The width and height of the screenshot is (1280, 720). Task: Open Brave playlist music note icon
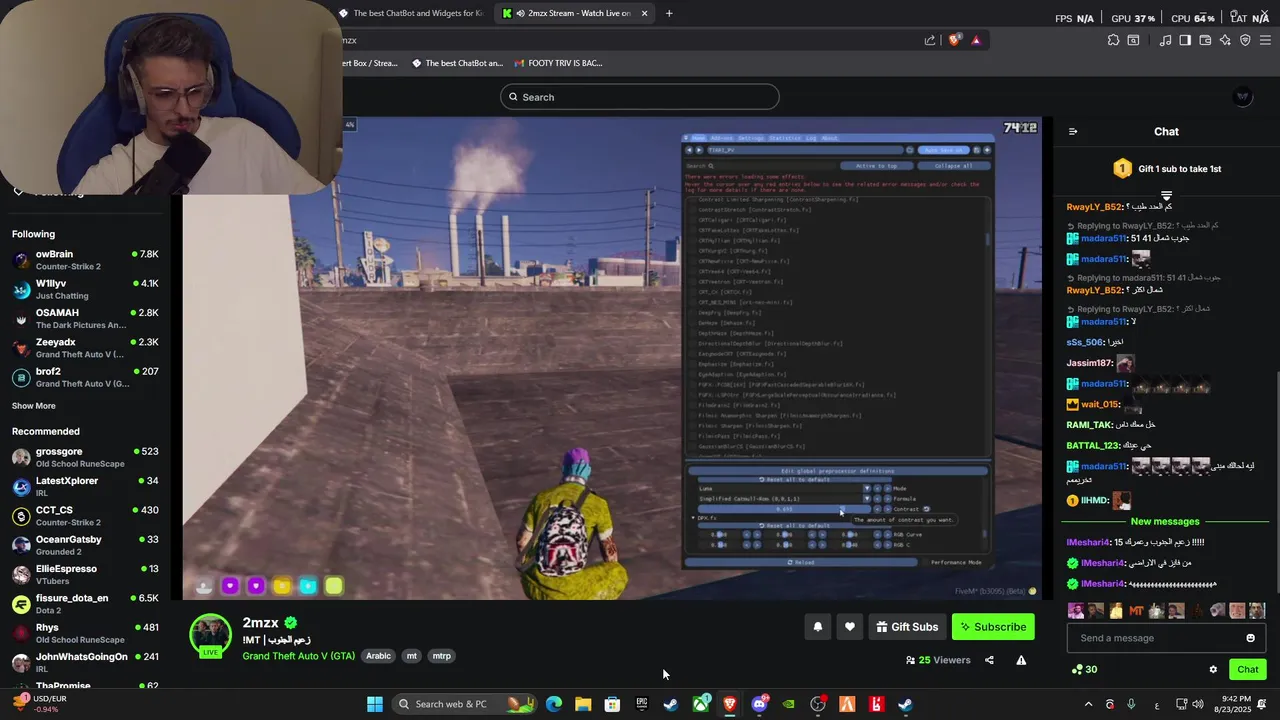(x=1165, y=40)
